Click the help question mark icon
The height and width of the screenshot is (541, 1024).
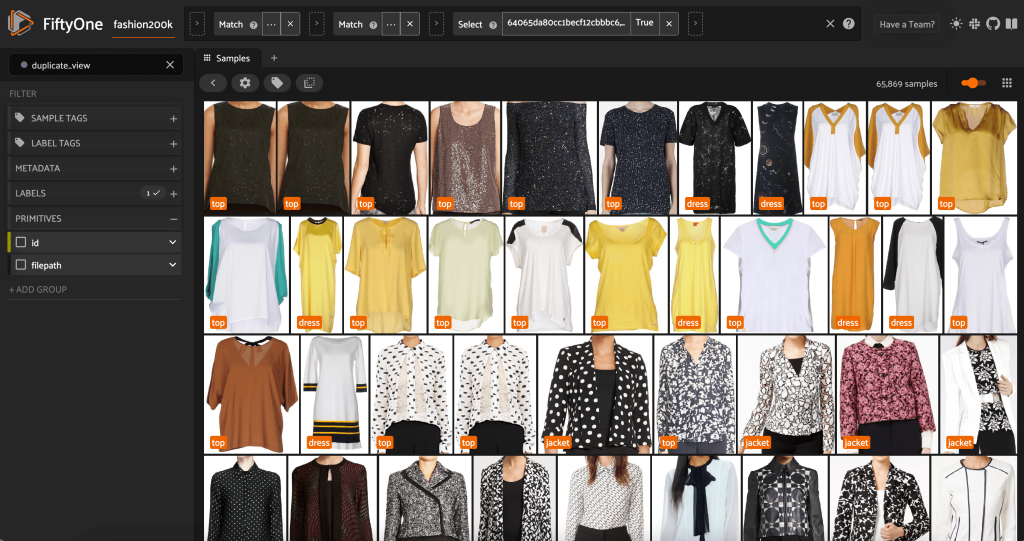pos(849,23)
